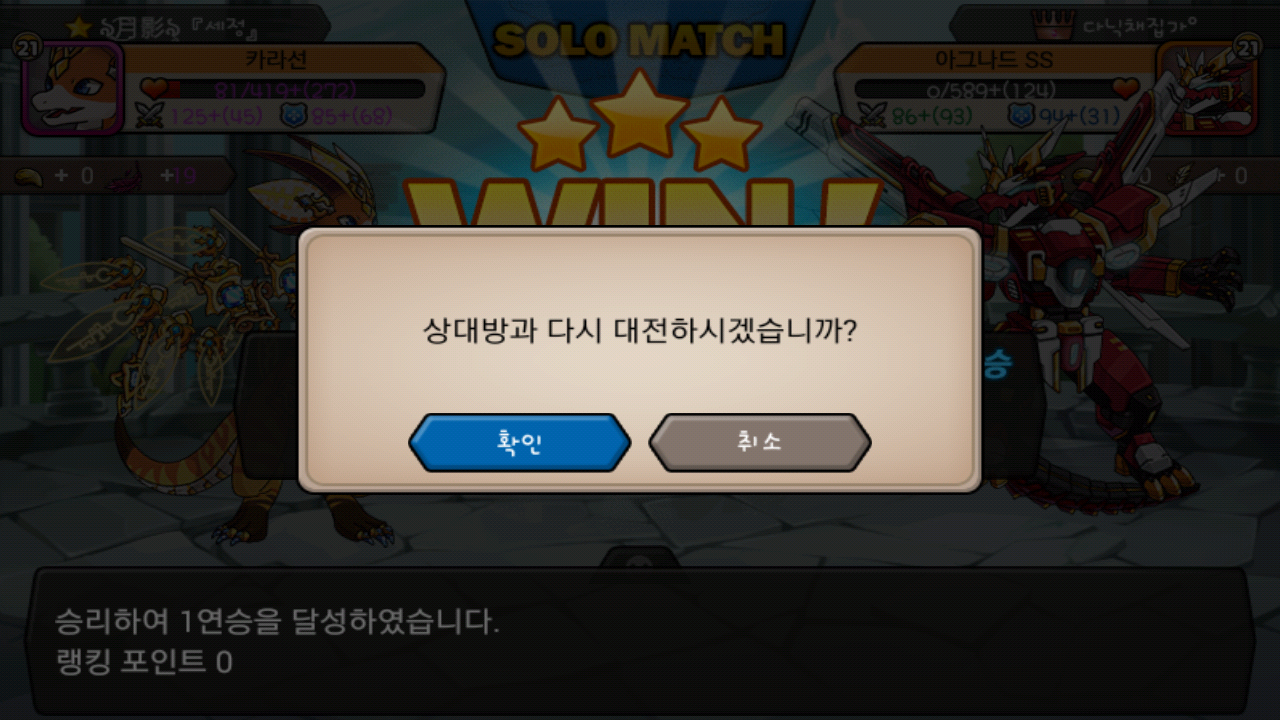Tap the player's crossed swords attack icon

pos(150,117)
